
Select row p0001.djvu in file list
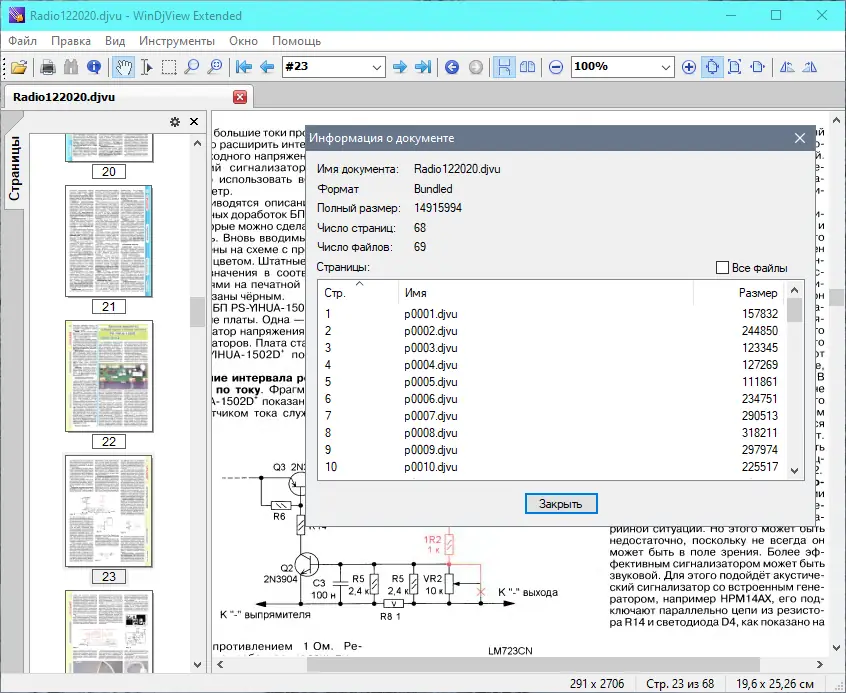[552, 314]
